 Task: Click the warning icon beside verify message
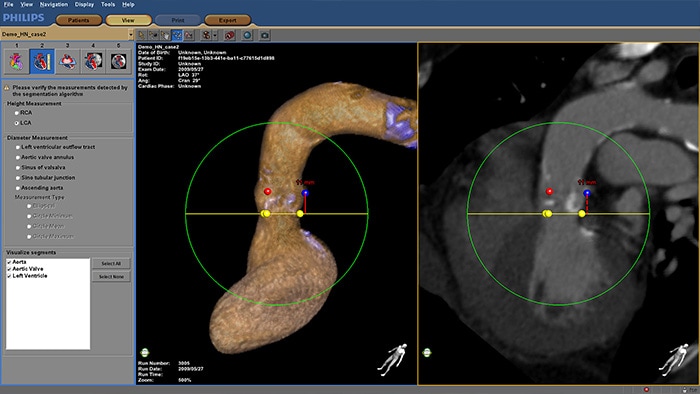click(7, 88)
